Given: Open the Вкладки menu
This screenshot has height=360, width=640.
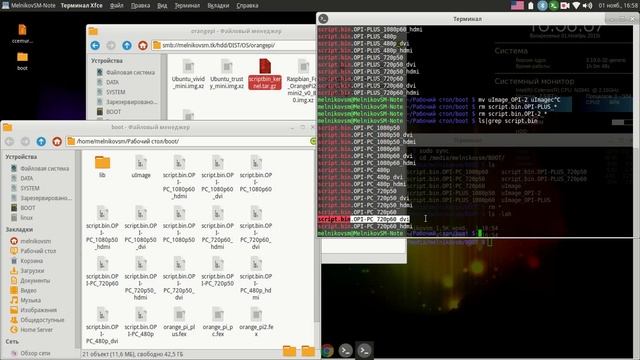Looking at the screenshot, I should (218, 6).
